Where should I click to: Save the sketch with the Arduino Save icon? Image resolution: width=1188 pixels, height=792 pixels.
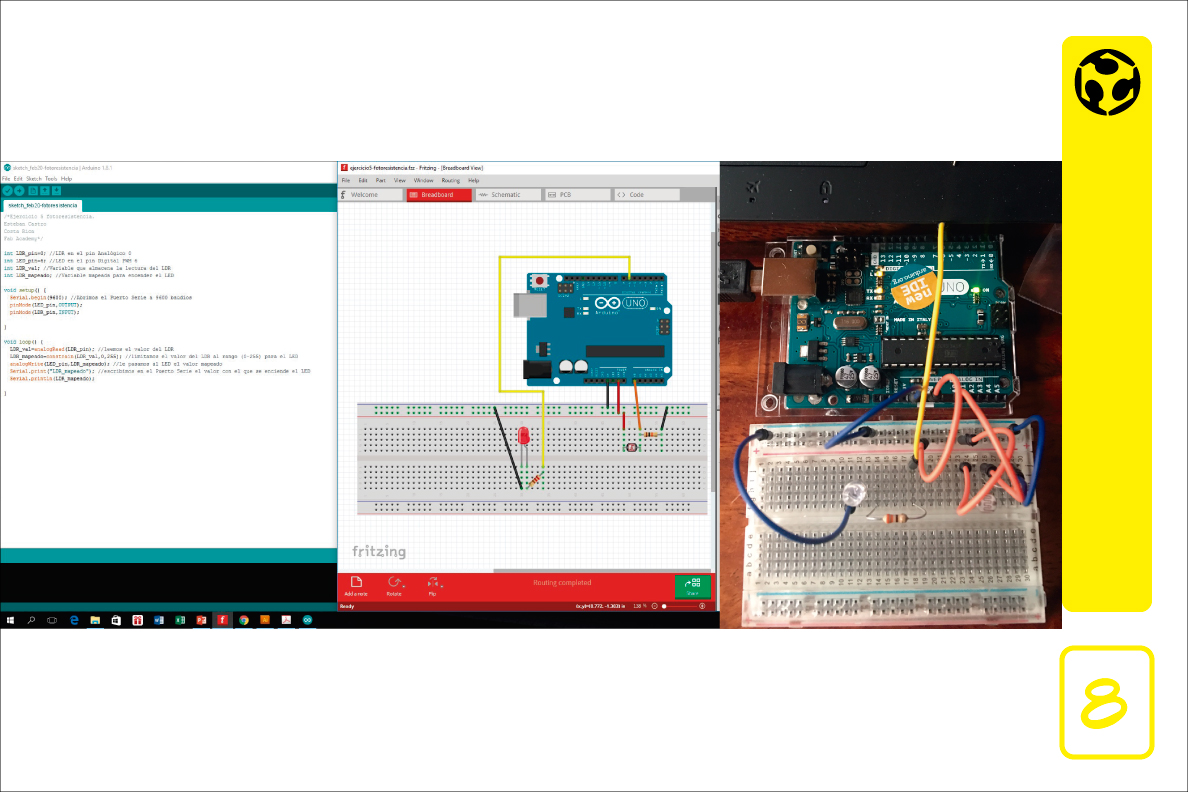pos(56,191)
